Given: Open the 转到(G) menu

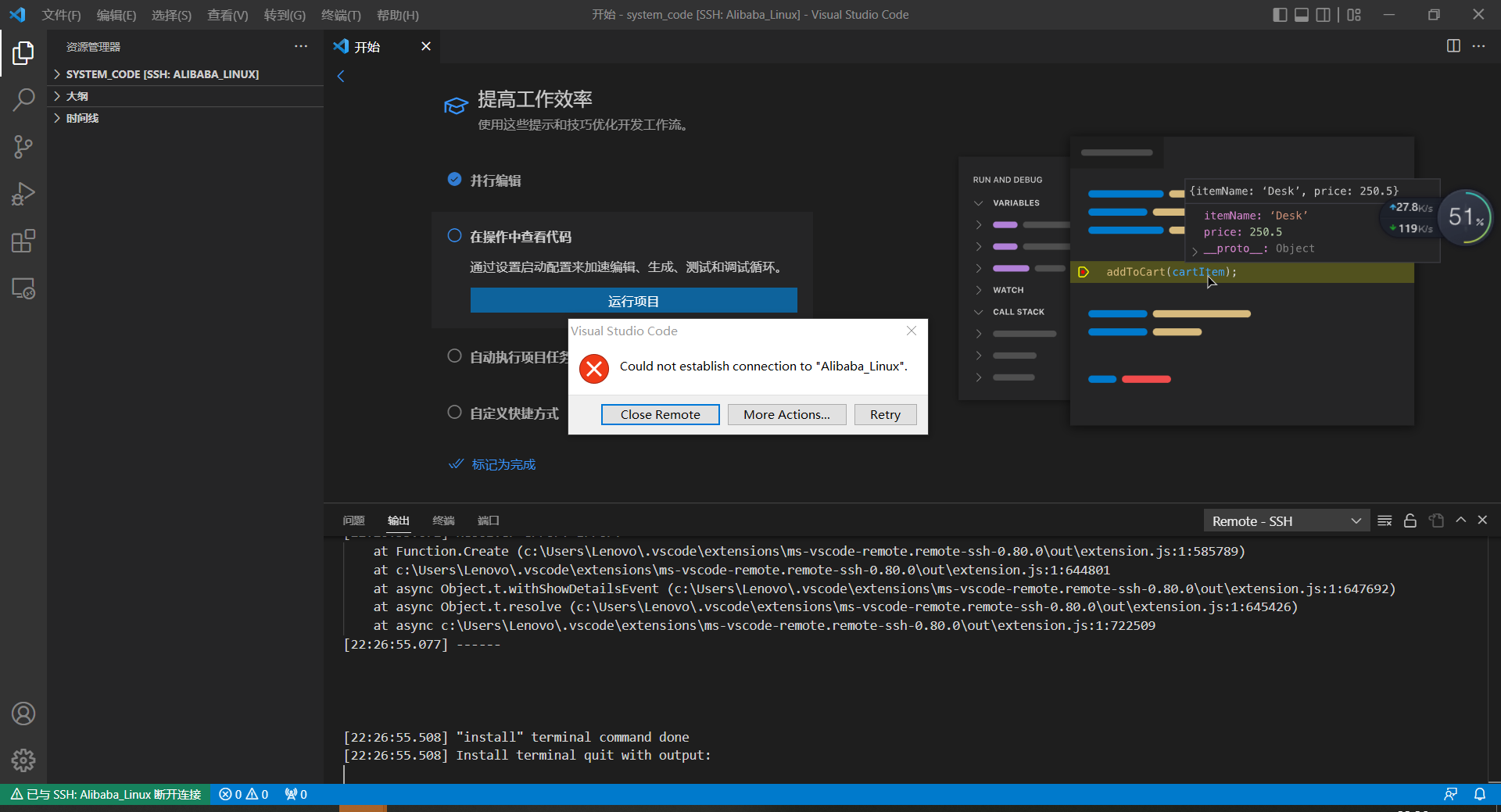Looking at the screenshot, I should coord(285,15).
